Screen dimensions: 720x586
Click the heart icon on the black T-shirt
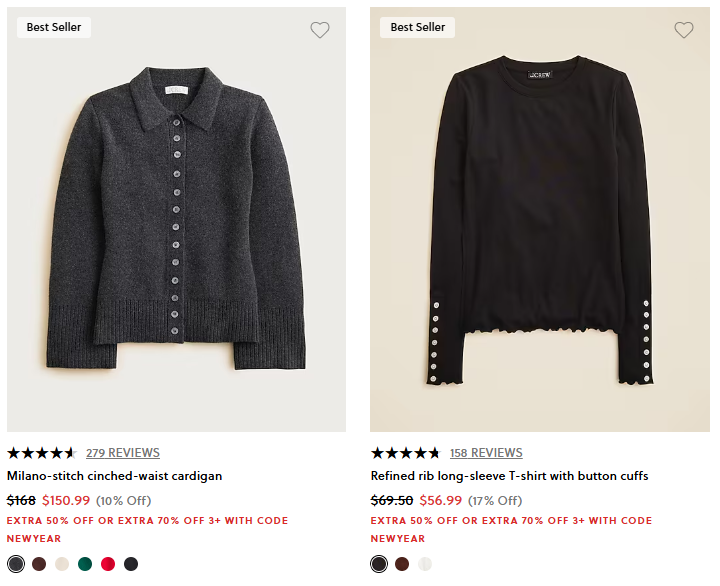click(x=684, y=30)
